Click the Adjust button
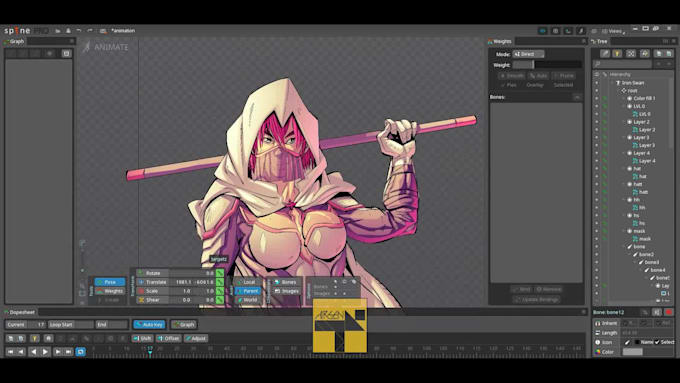Image resolution: width=680 pixels, height=383 pixels. point(196,338)
